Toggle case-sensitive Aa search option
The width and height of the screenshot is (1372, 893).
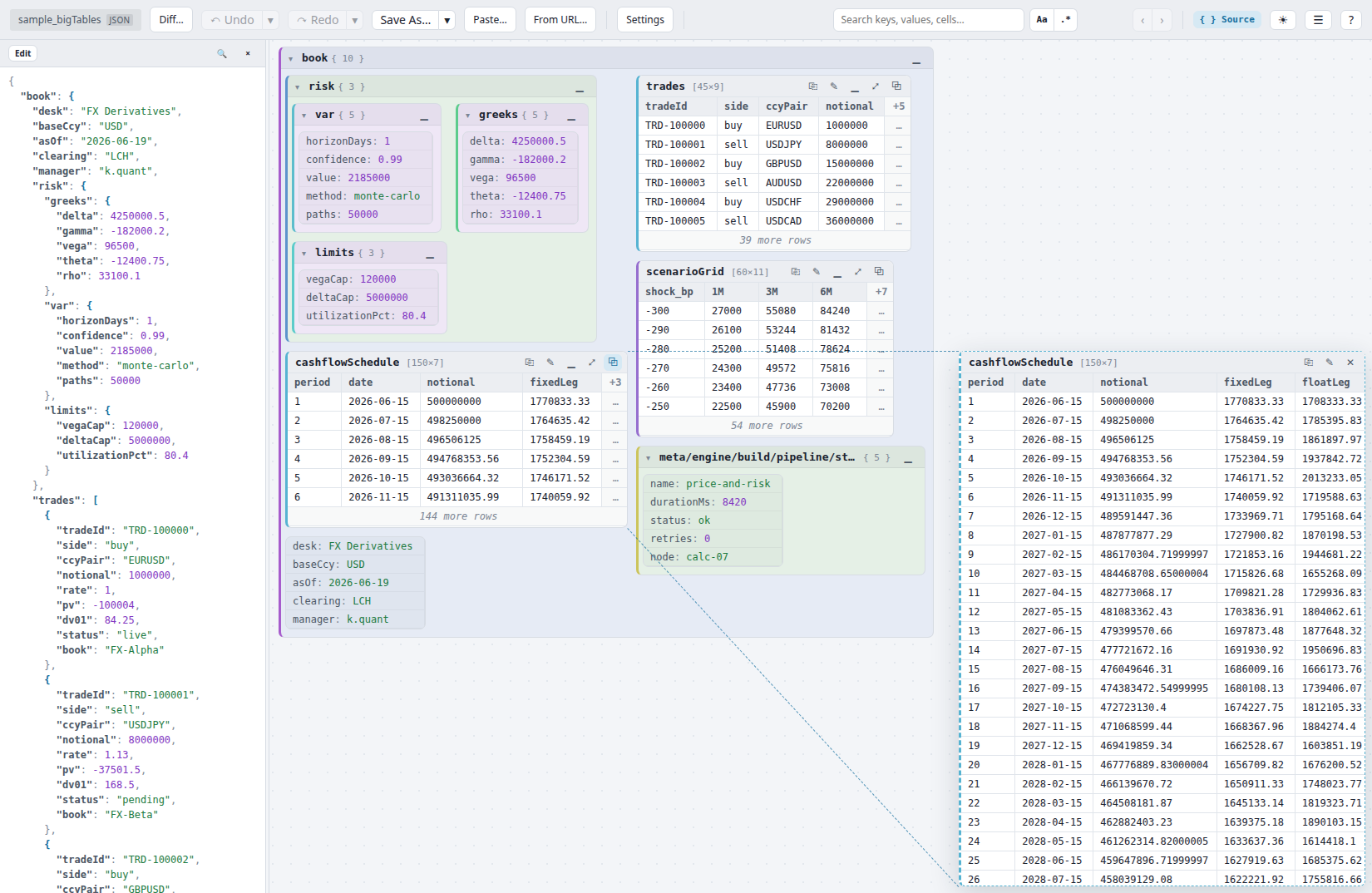point(1041,20)
